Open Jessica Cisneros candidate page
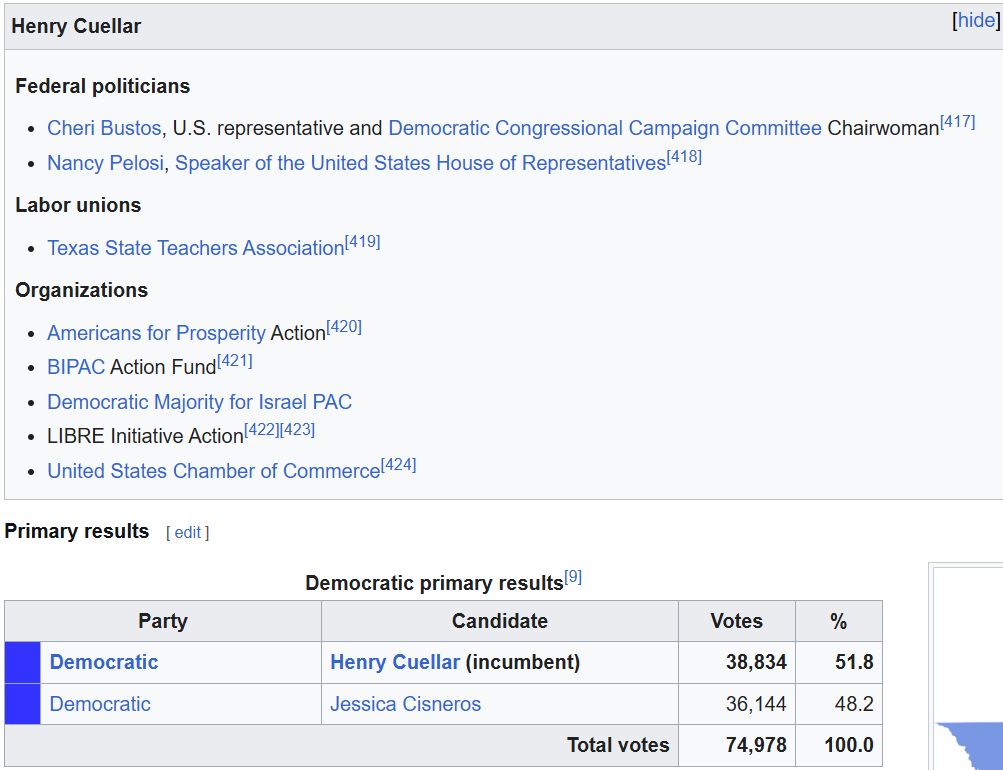This screenshot has width=1003, height=770. click(405, 704)
